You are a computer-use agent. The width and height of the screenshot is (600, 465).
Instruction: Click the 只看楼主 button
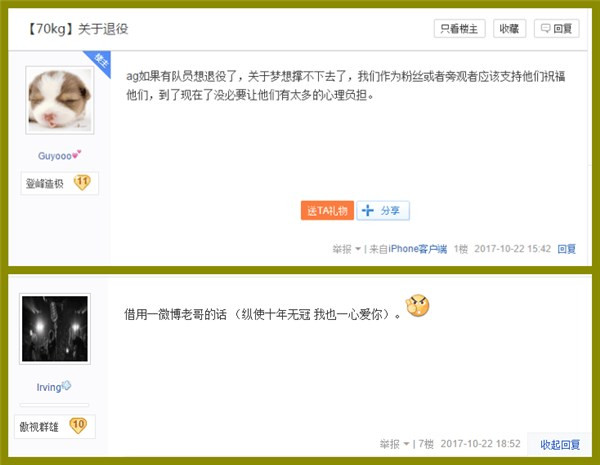point(459,29)
